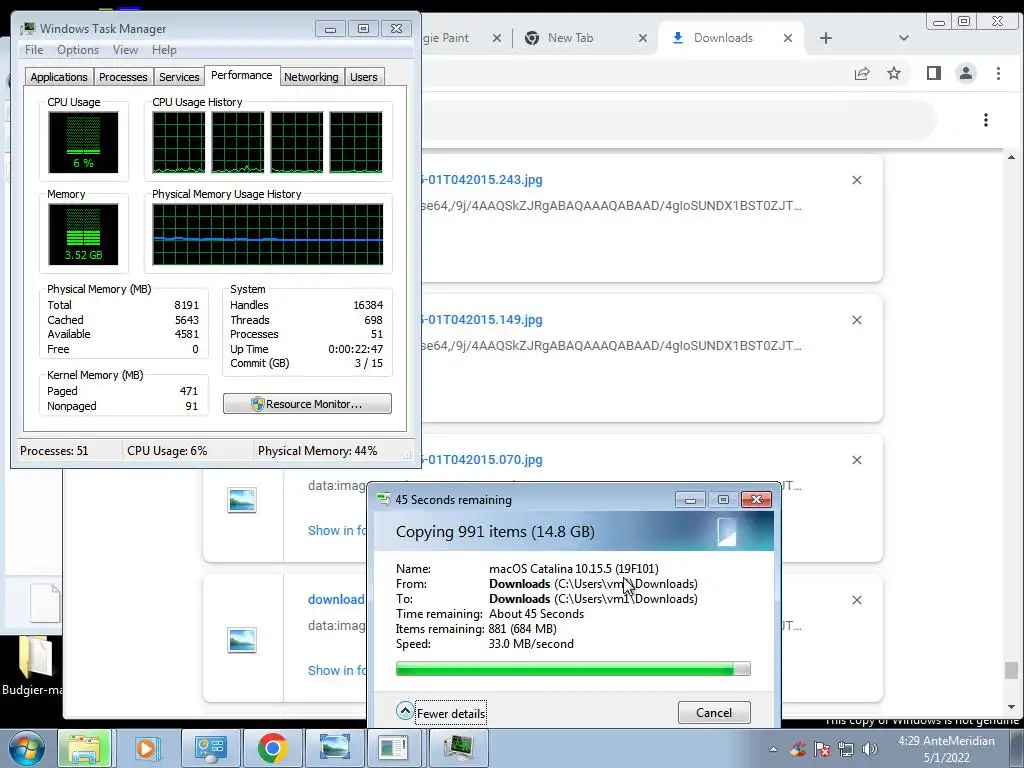1024x768 pixels.
Task: Remove the bottom download entry from the list
Action: pos(857,600)
